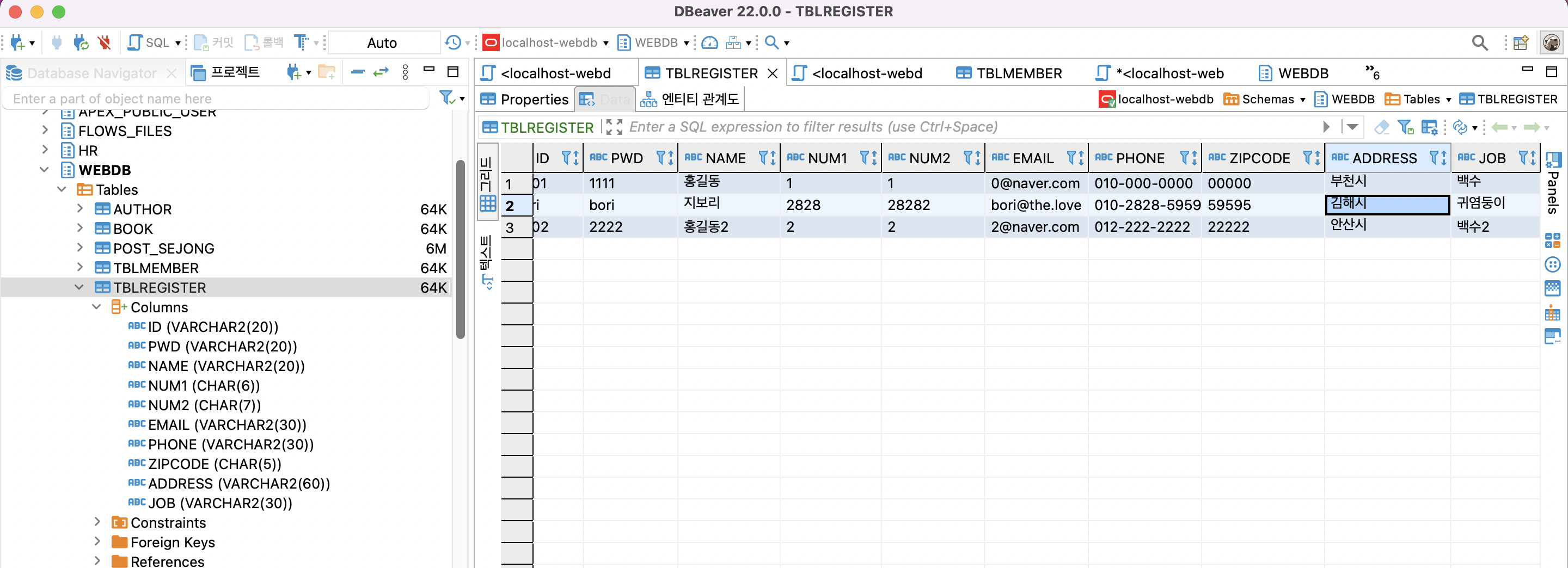1568x568 pixels.
Task: Toggle link with editor in navigator
Action: pyautogui.click(x=381, y=72)
